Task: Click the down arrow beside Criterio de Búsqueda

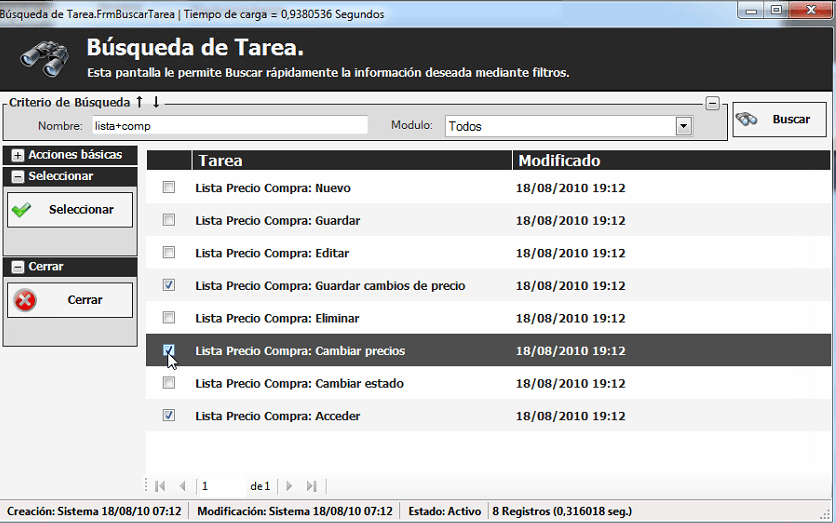Action: pyautogui.click(x=156, y=102)
